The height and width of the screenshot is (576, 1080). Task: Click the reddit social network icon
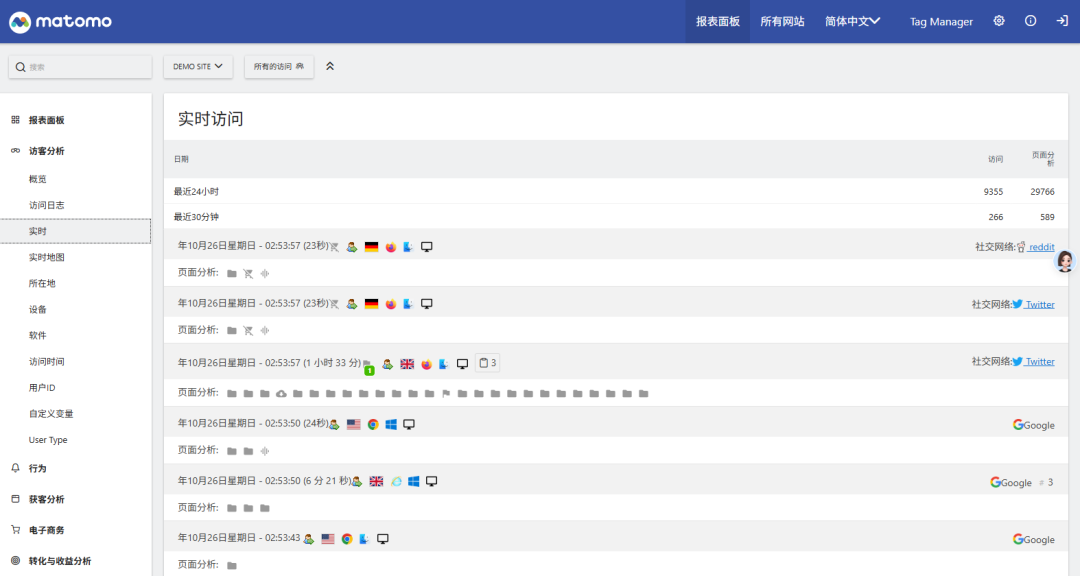(1019, 247)
